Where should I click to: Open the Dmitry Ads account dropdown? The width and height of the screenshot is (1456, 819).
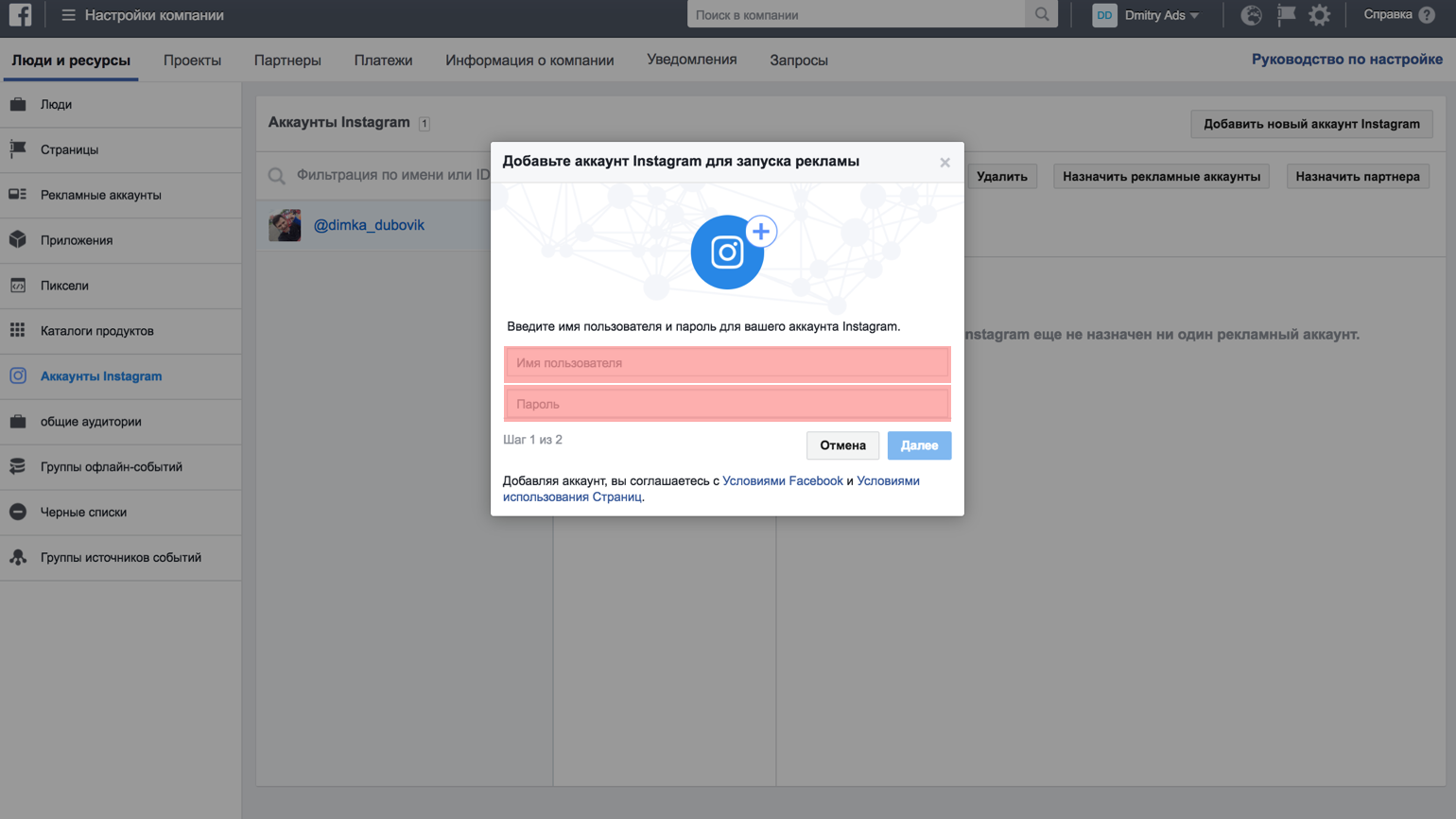coord(1162,15)
